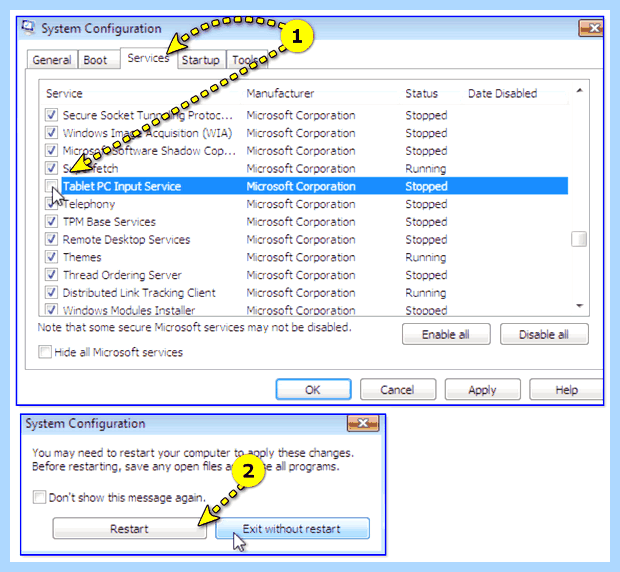
Task: Toggle the Telephony service checkbox
Action: coord(51,204)
